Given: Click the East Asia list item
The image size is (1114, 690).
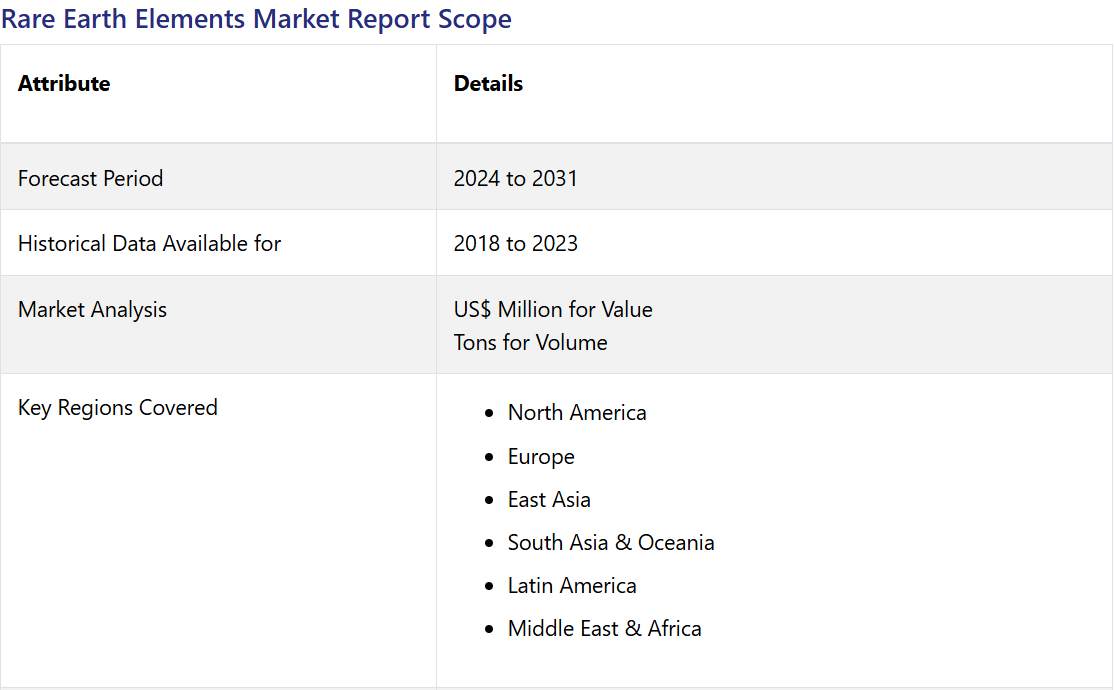Looking at the screenshot, I should [x=549, y=500].
